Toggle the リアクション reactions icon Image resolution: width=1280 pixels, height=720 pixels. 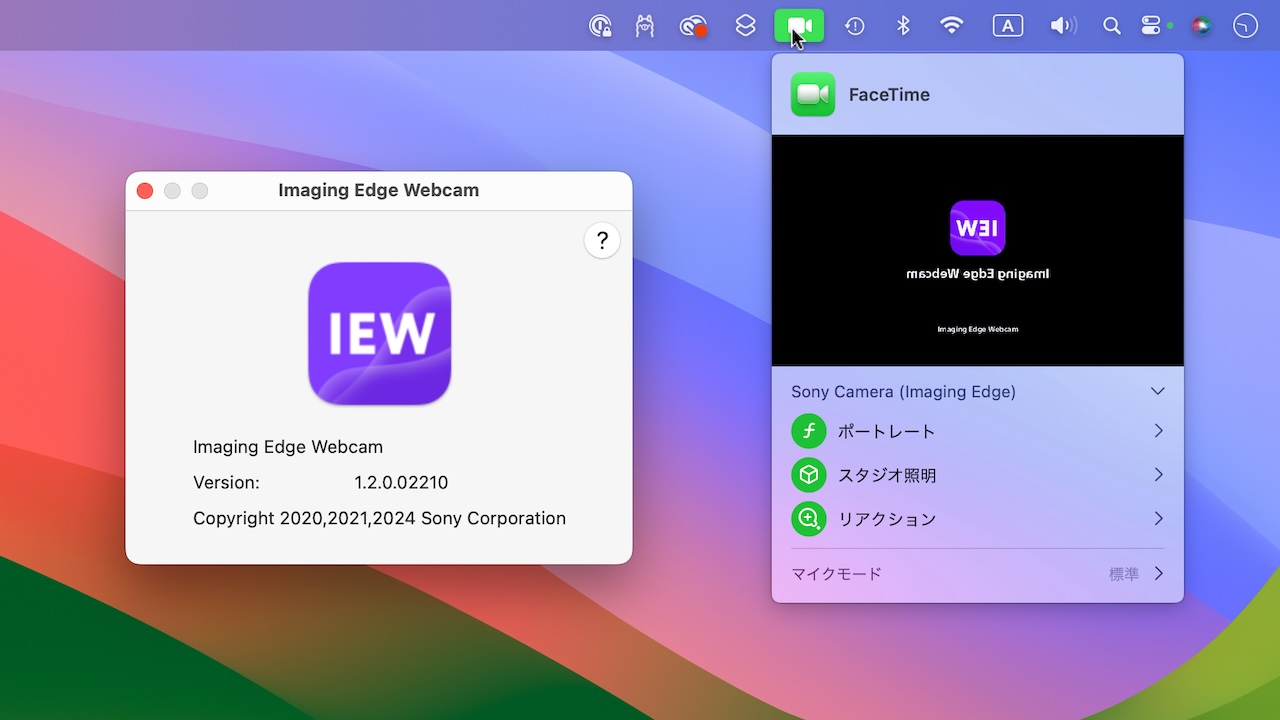809,519
